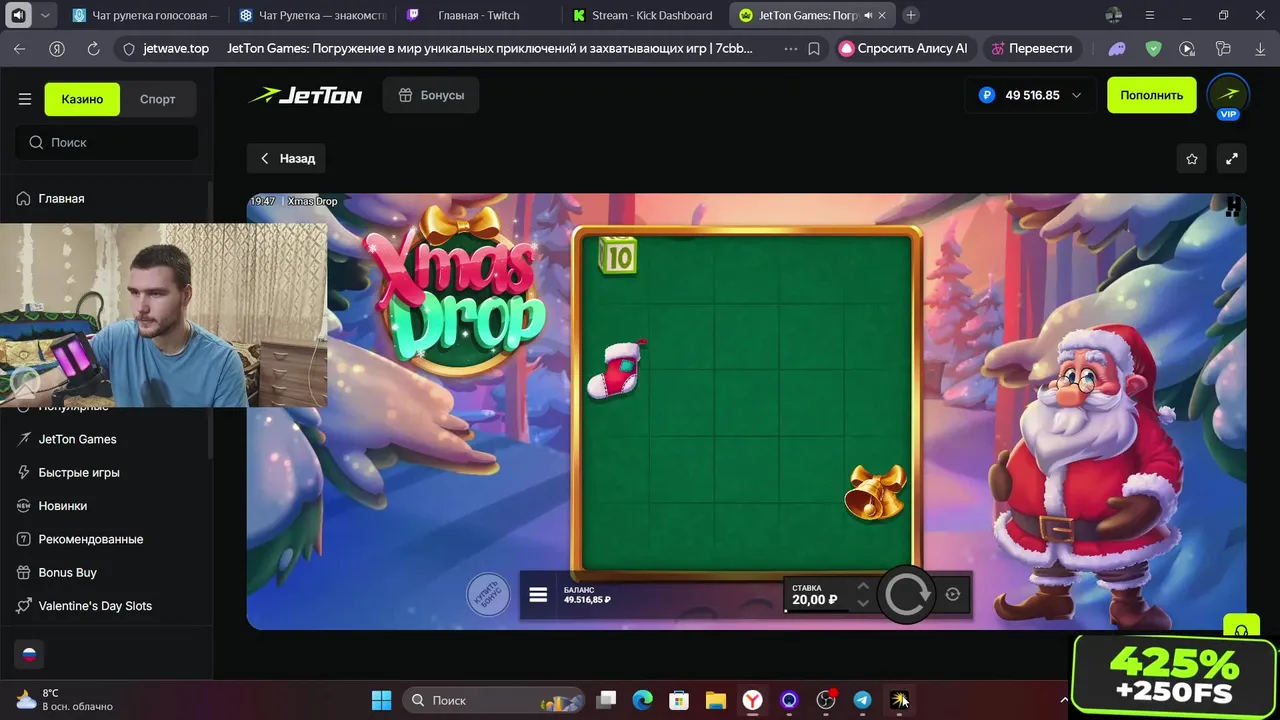Screen dimensions: 1280x720
Task: Bookmark this page
Action: pyautogui.click(x=814, y=48)
